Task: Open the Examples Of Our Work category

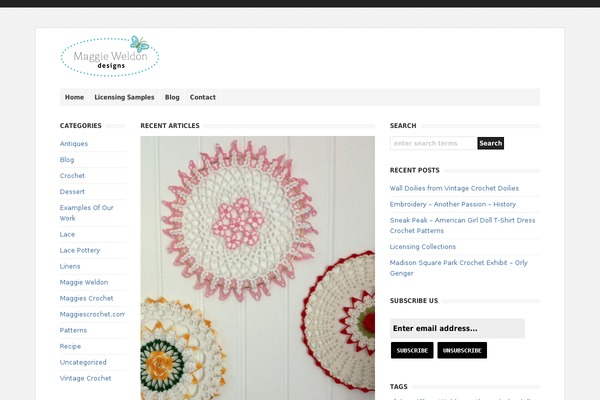Action: [86, 213]
